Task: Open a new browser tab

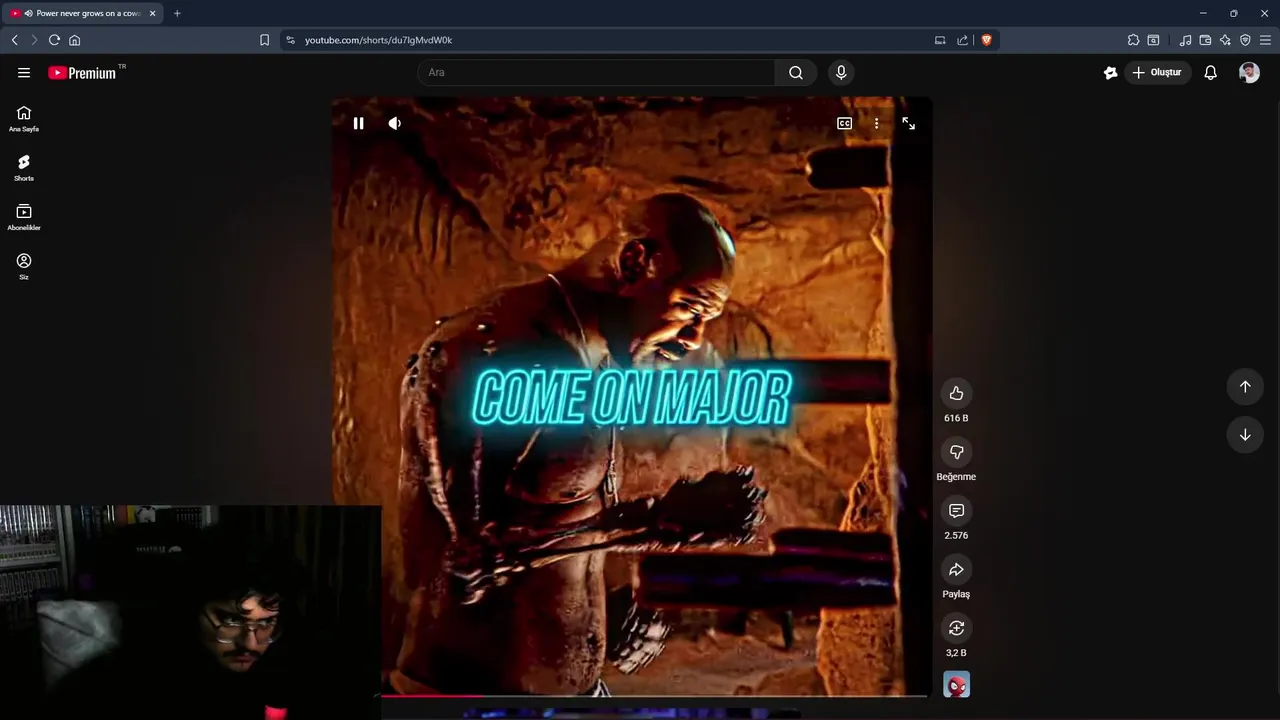Action: (177, 13)
